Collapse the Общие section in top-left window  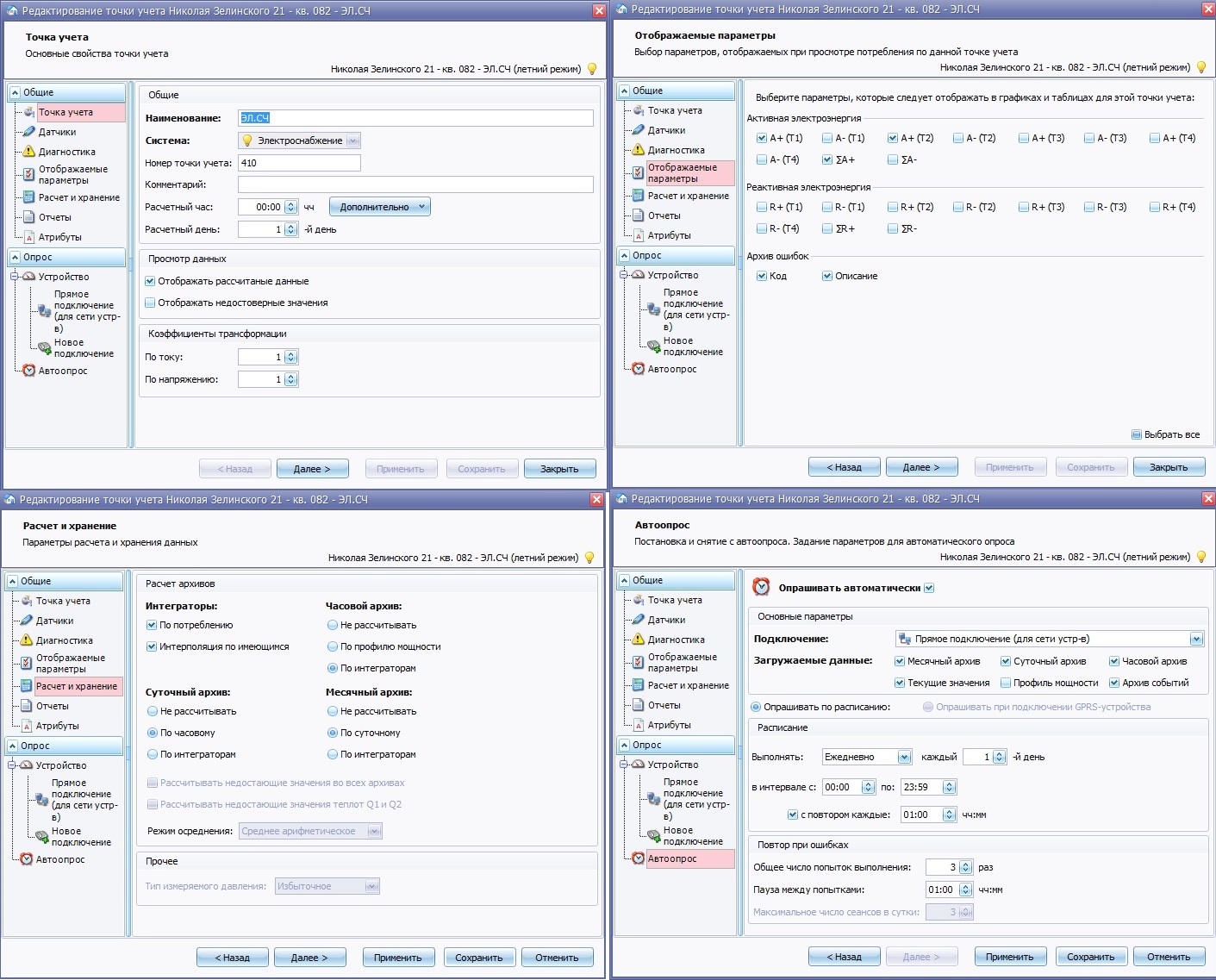tap(15, 92)
